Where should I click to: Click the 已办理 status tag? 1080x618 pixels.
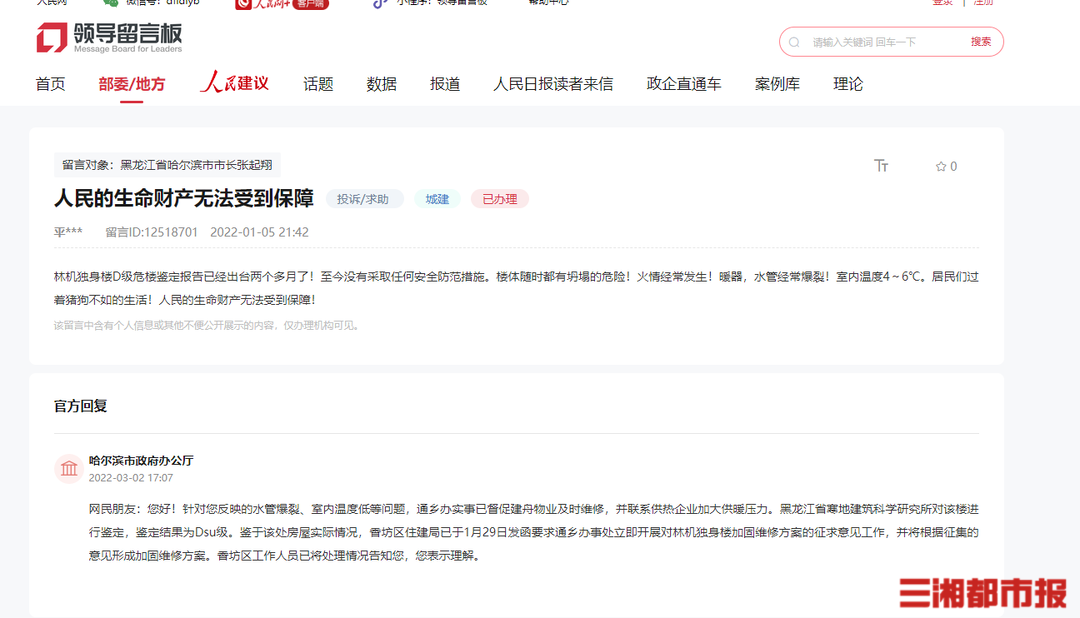499,199
